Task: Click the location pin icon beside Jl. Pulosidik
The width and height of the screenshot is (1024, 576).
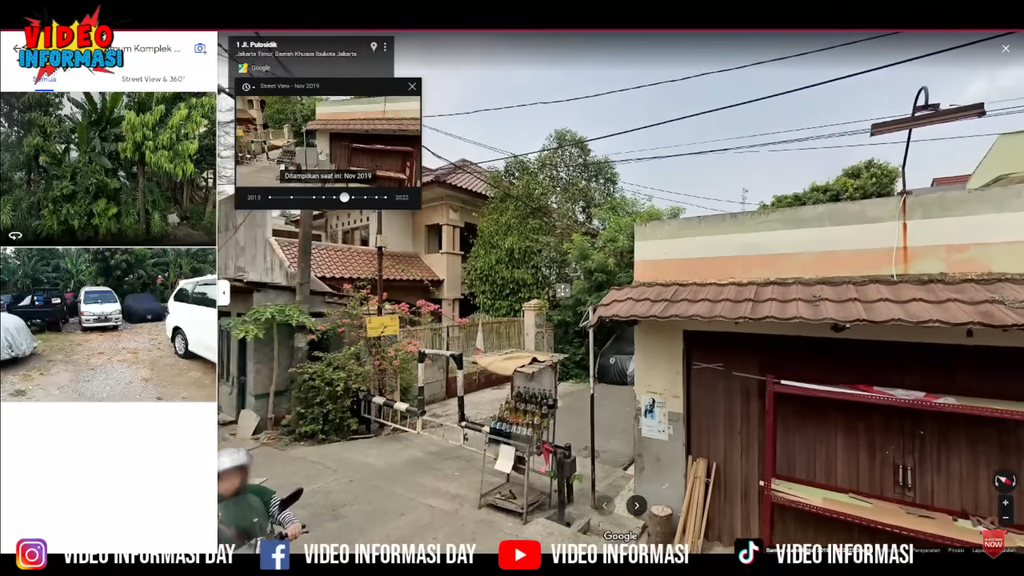Action: [374, 47]
